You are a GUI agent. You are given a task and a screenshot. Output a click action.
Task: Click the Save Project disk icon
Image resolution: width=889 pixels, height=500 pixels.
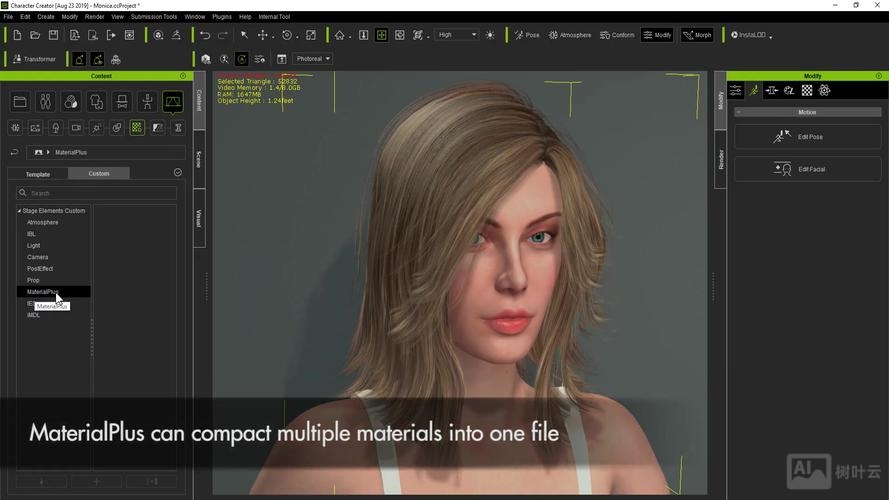53,35
